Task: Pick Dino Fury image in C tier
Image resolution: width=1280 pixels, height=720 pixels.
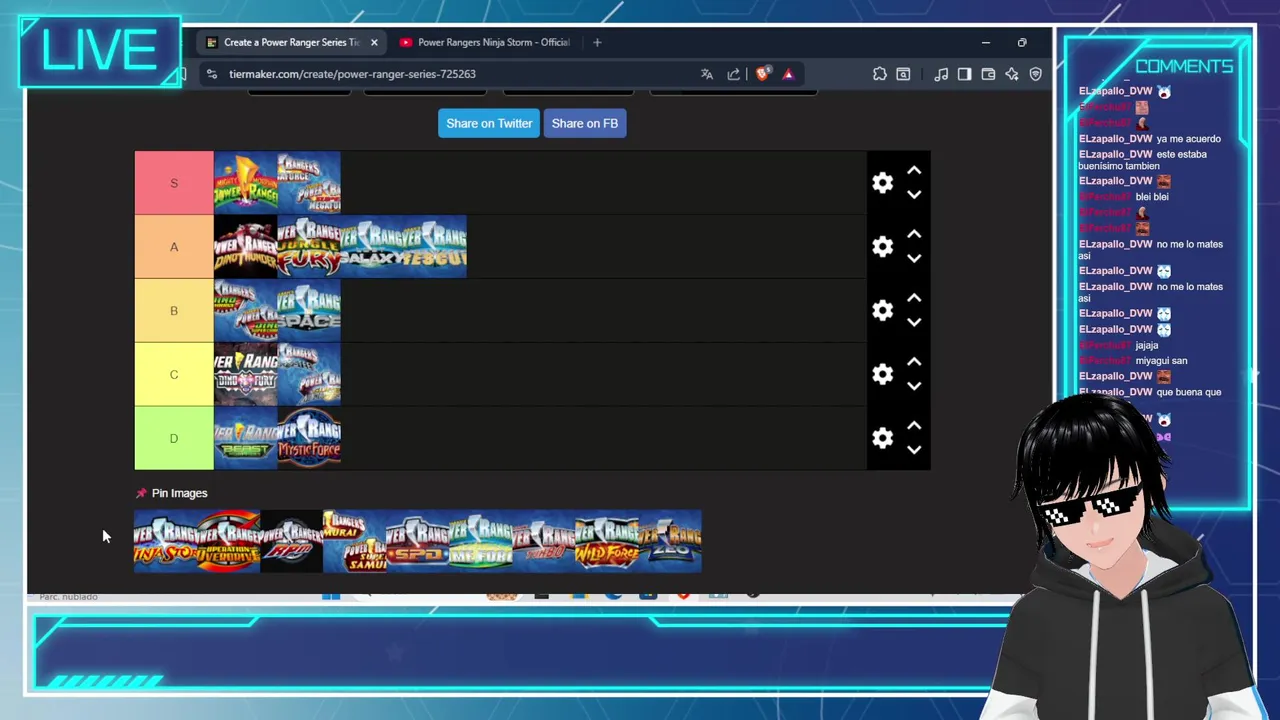Action: click(246, 375)
